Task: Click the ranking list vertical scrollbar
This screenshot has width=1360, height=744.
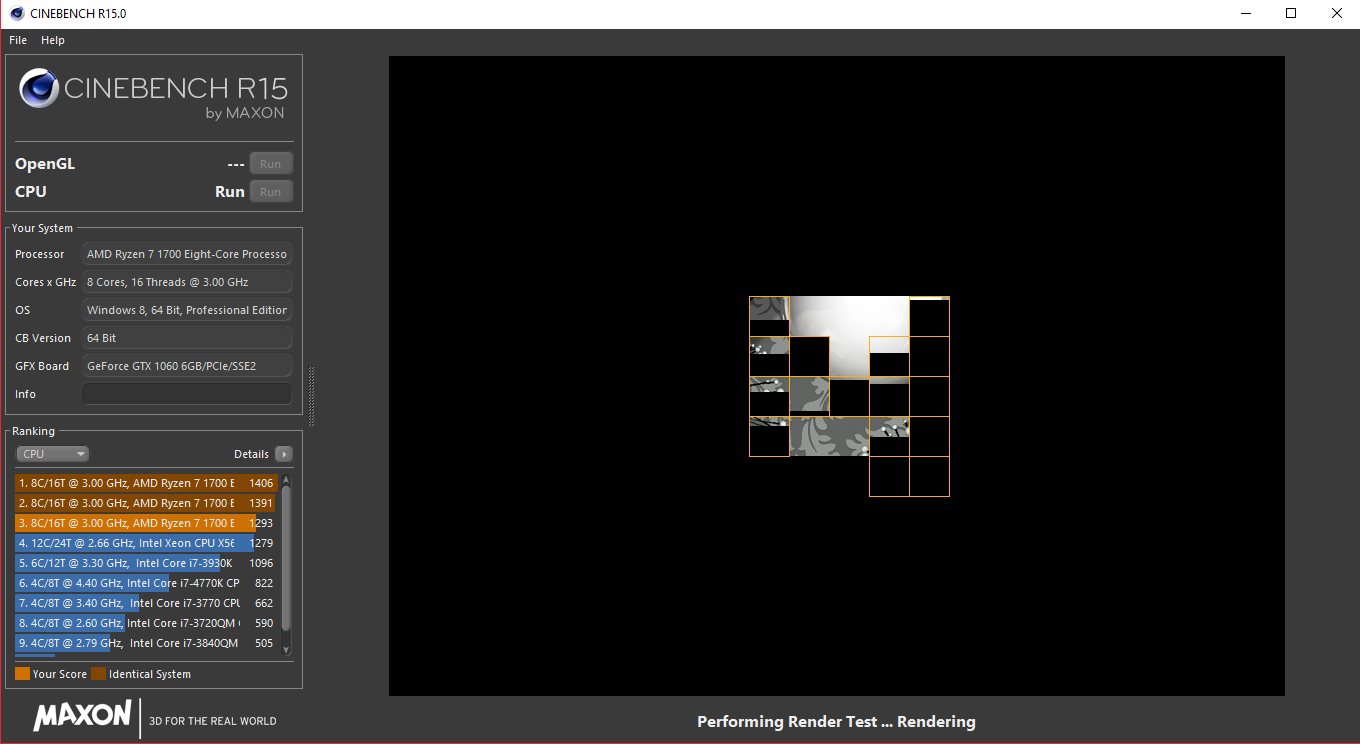Action: pyautogui.click(x=286, y=565)
